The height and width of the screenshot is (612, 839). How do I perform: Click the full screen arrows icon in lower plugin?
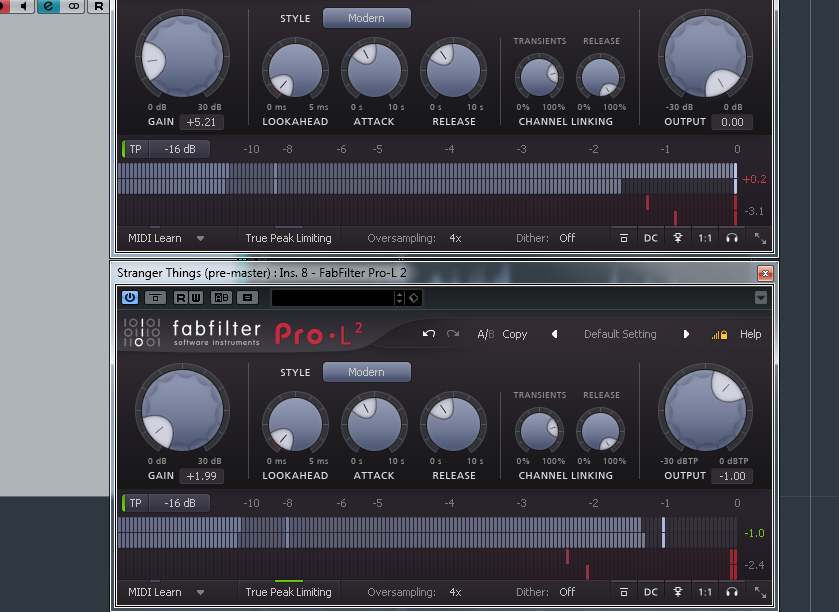(x=761, y=592)
